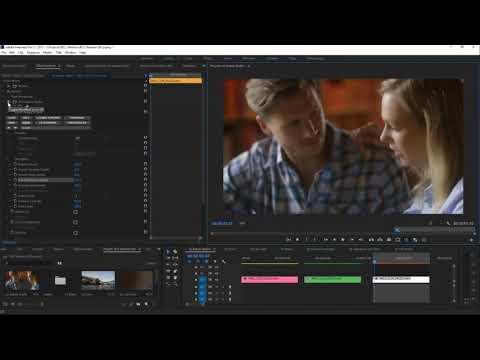Toggle nest-or-individual-clips insert button in timeline
This screenshot has height=360, width=480.
(189, 261)
